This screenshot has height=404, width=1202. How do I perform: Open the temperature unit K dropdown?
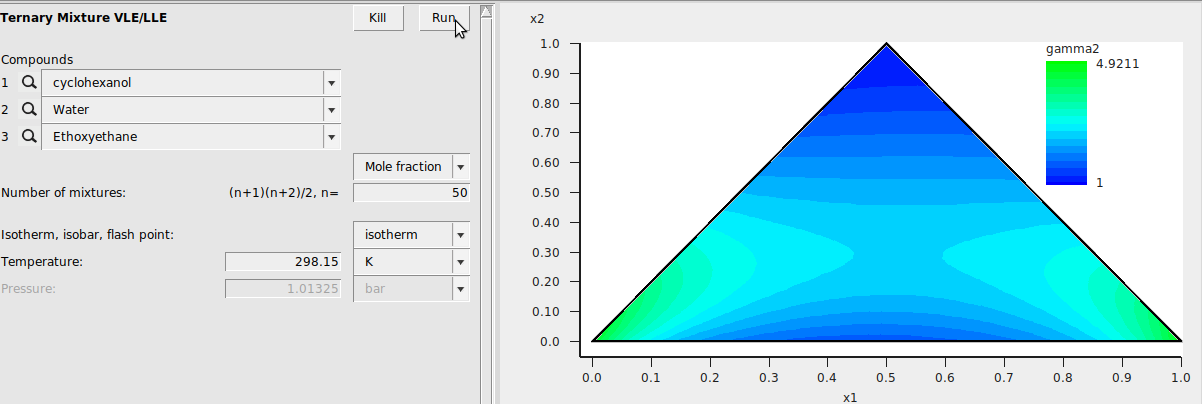coord(460,262)
